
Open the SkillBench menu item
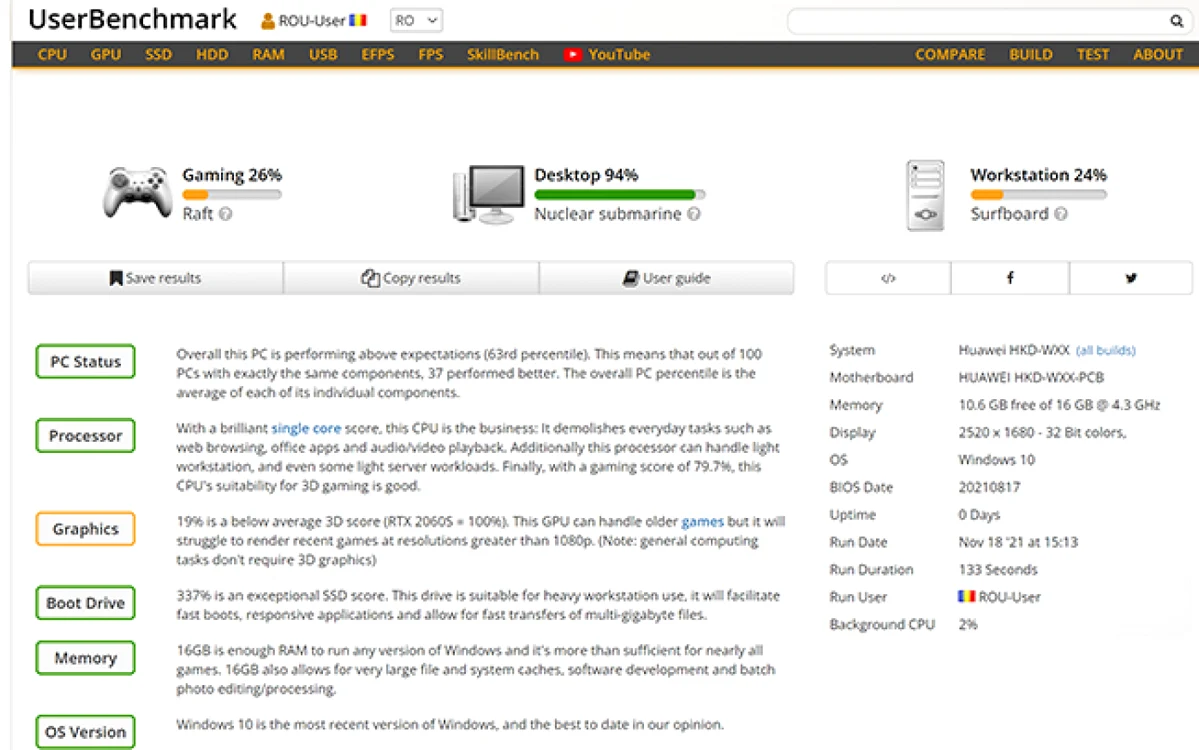[x=502, y=54]
